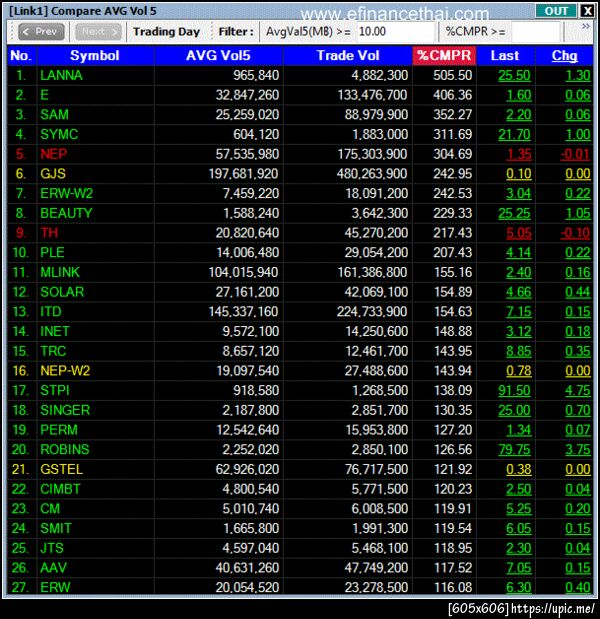The image size is (600, 619).
Task: Select the STPI symbol
Action: pyautogui.click(x=54, y=390)
